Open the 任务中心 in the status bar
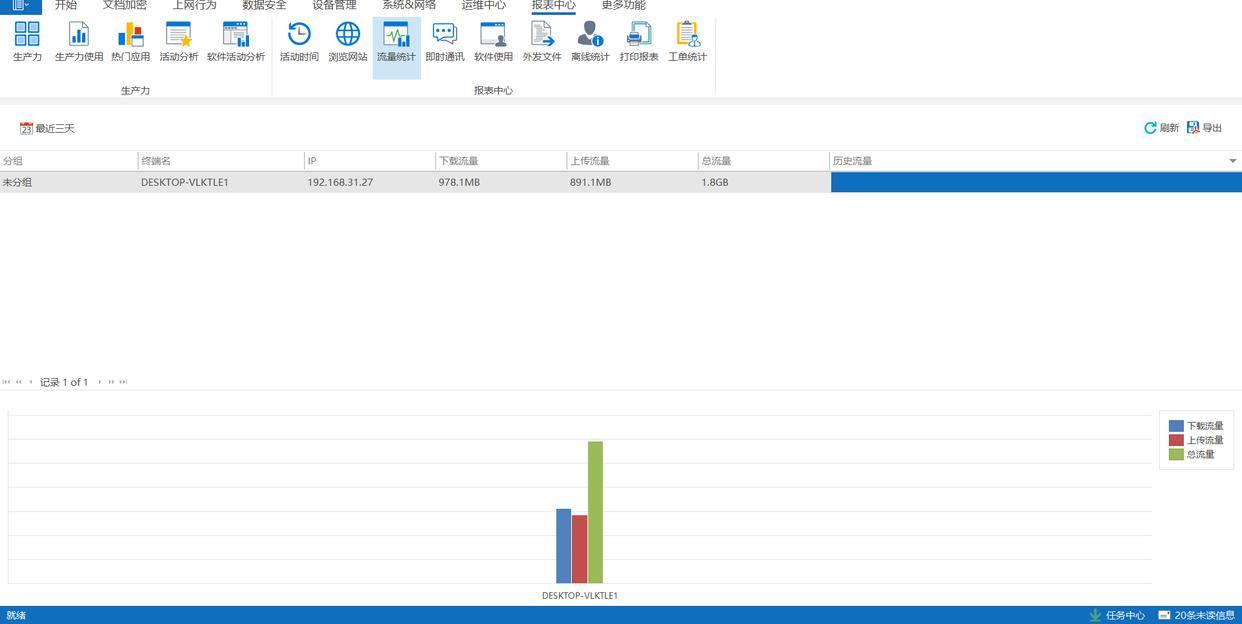This screenshot has width=1242, height=624. (1117, 615)
